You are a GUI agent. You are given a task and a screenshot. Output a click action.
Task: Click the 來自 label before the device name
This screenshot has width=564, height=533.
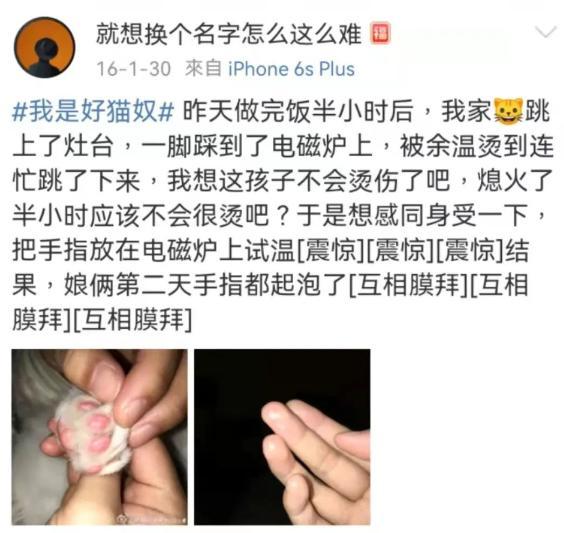pyautogui.click(x=203, y=68)
